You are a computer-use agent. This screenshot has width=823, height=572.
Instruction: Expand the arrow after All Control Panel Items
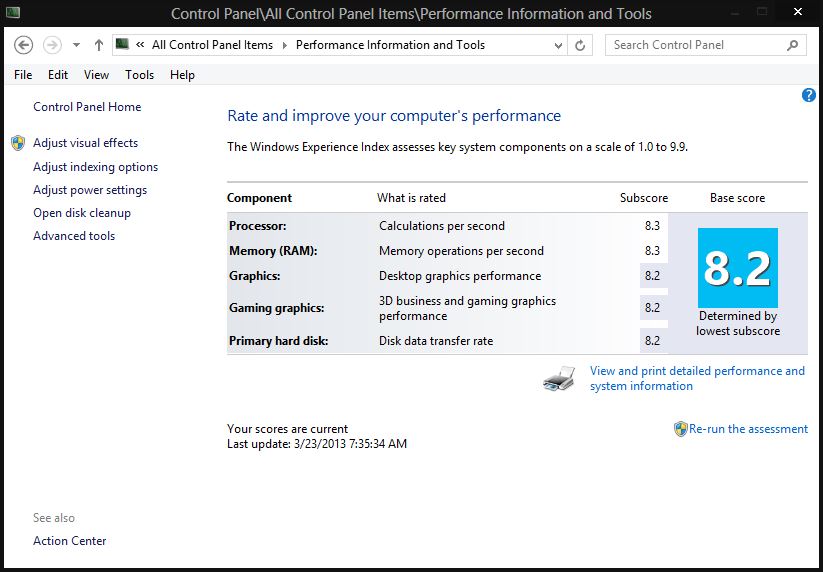(x=285, y=45)
